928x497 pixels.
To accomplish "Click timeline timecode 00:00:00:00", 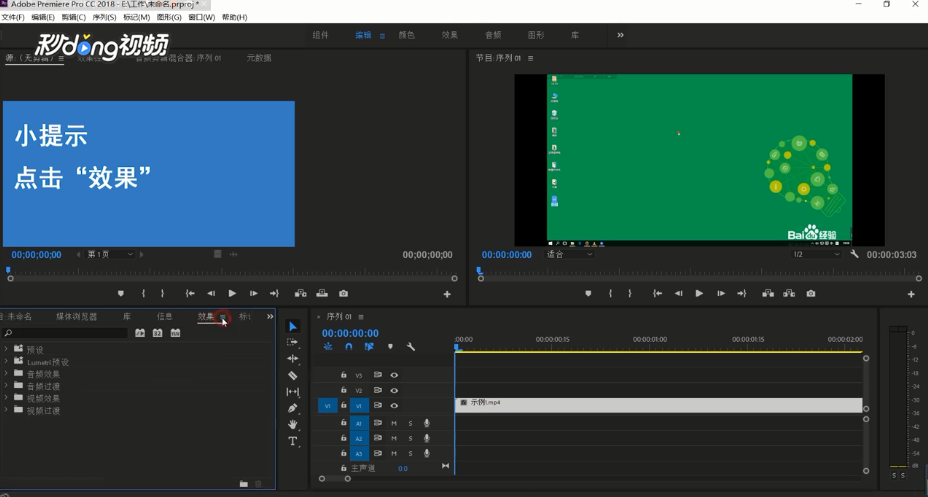I will 350,333.
